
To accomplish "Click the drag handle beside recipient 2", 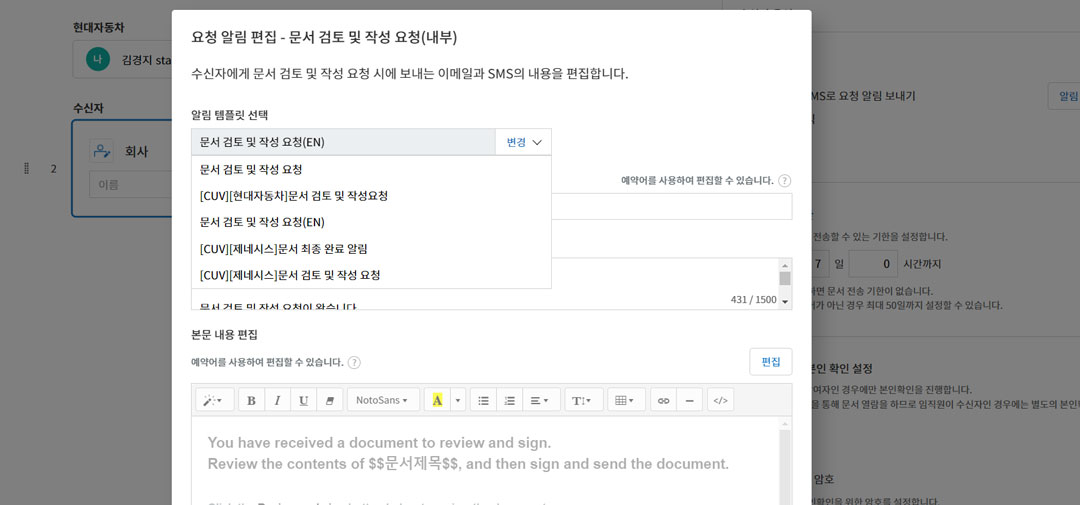I will click(x=27, y=168).
